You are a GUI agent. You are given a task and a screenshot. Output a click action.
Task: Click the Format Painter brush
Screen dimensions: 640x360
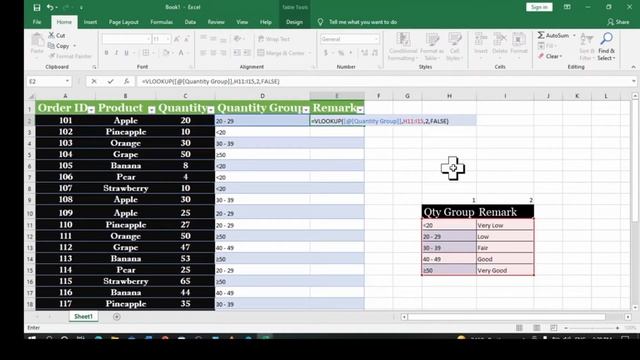[x=52, y=56]
